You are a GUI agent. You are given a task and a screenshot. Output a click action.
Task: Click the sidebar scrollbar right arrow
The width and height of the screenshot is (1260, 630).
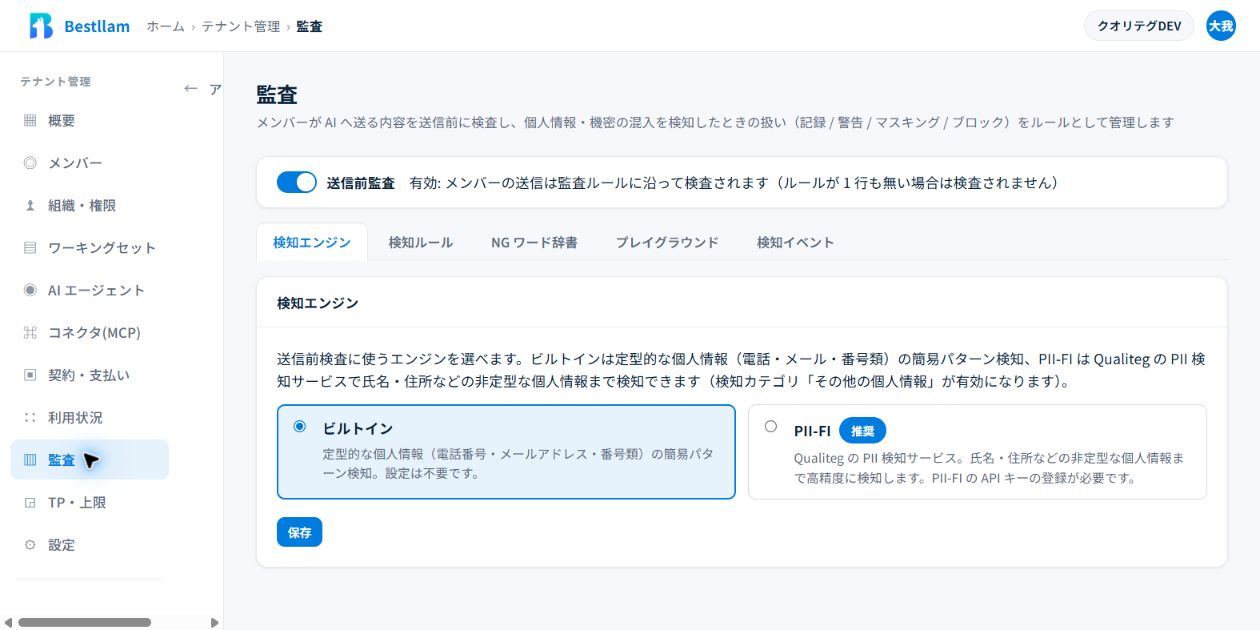214,622
